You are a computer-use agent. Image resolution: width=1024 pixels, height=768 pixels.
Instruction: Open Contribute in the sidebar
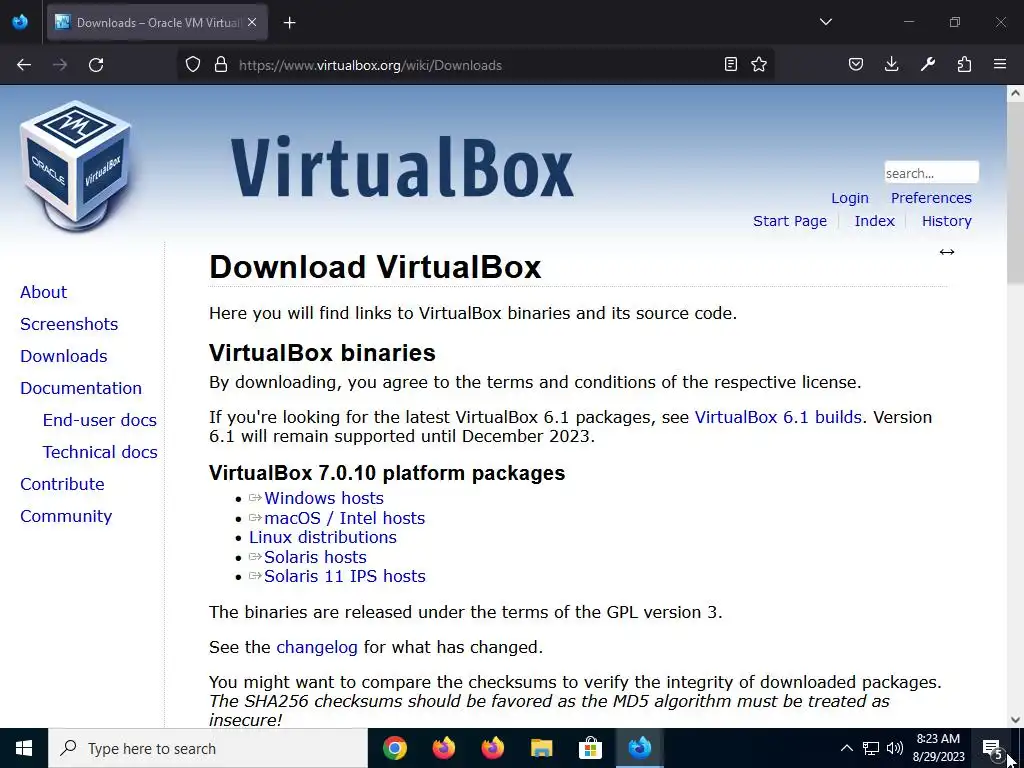click(63, 484)
